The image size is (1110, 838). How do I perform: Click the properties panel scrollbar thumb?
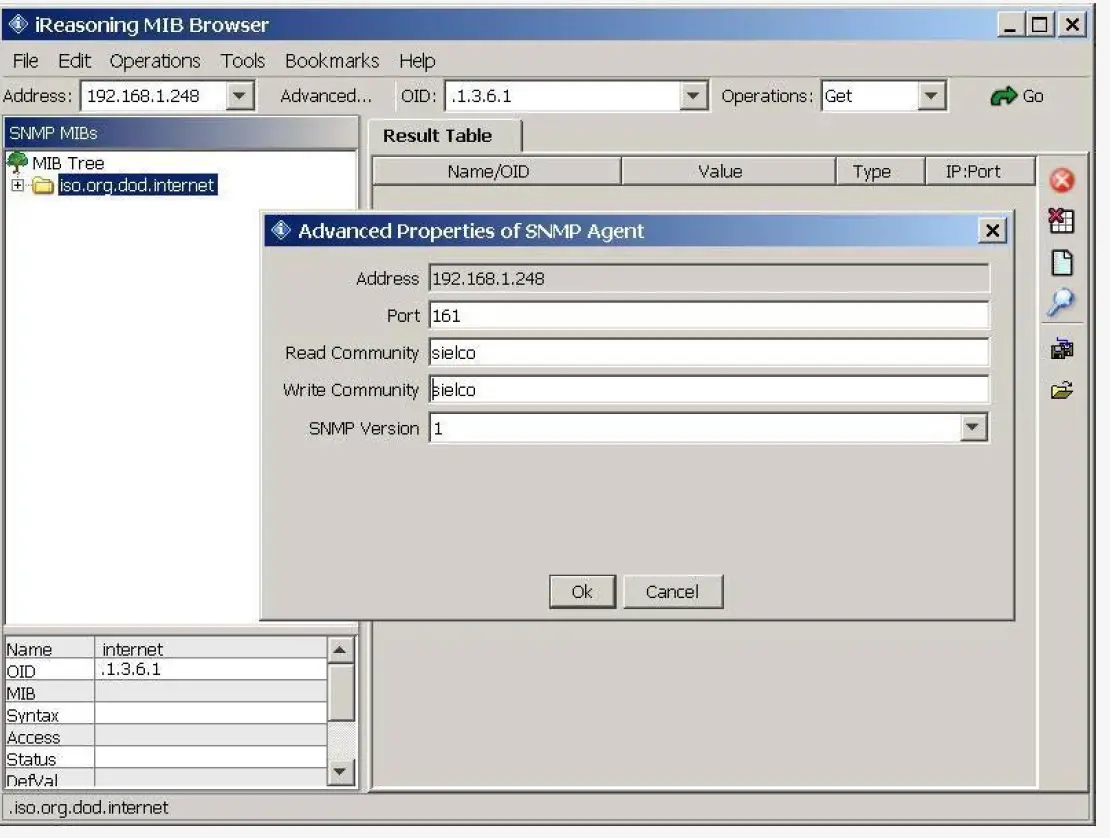pos(340,691)
